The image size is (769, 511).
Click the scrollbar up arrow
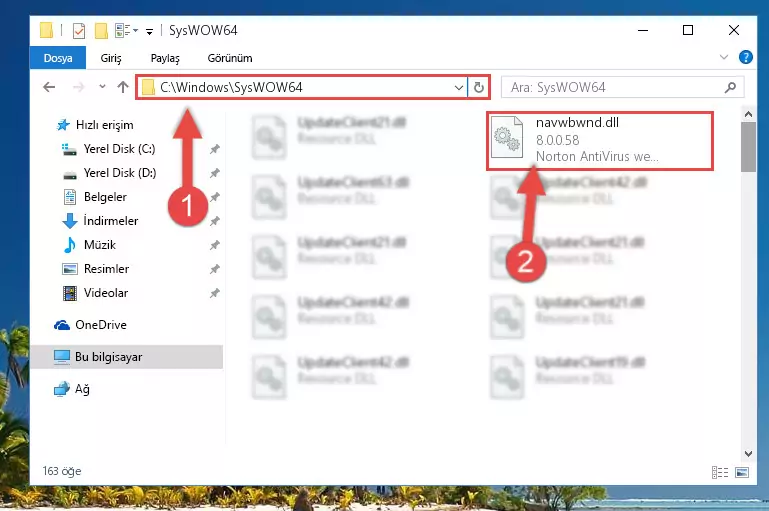[748, 114]
